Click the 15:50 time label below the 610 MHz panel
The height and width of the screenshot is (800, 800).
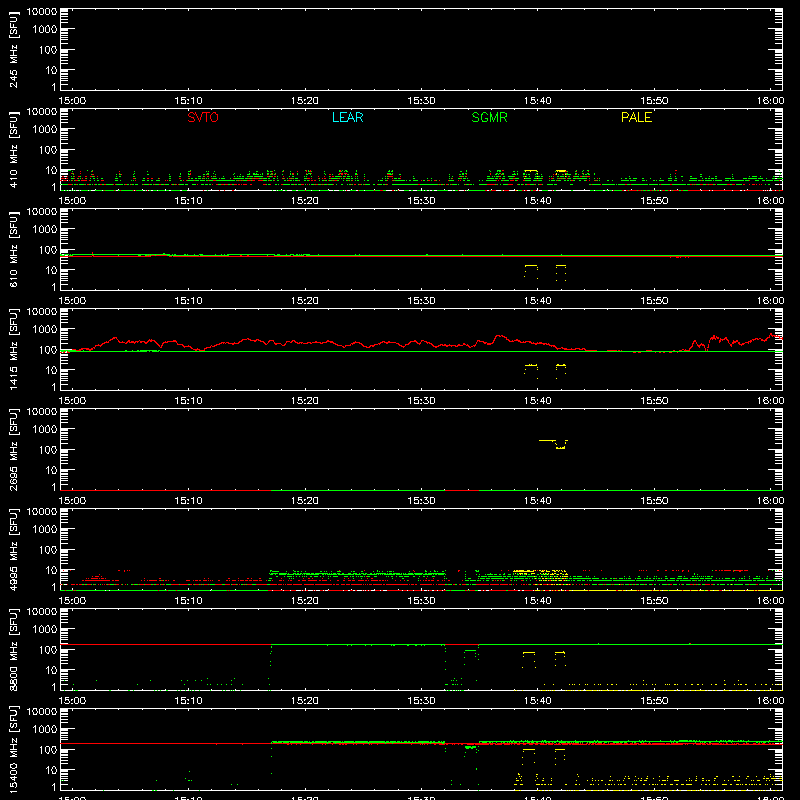(654, 301)
